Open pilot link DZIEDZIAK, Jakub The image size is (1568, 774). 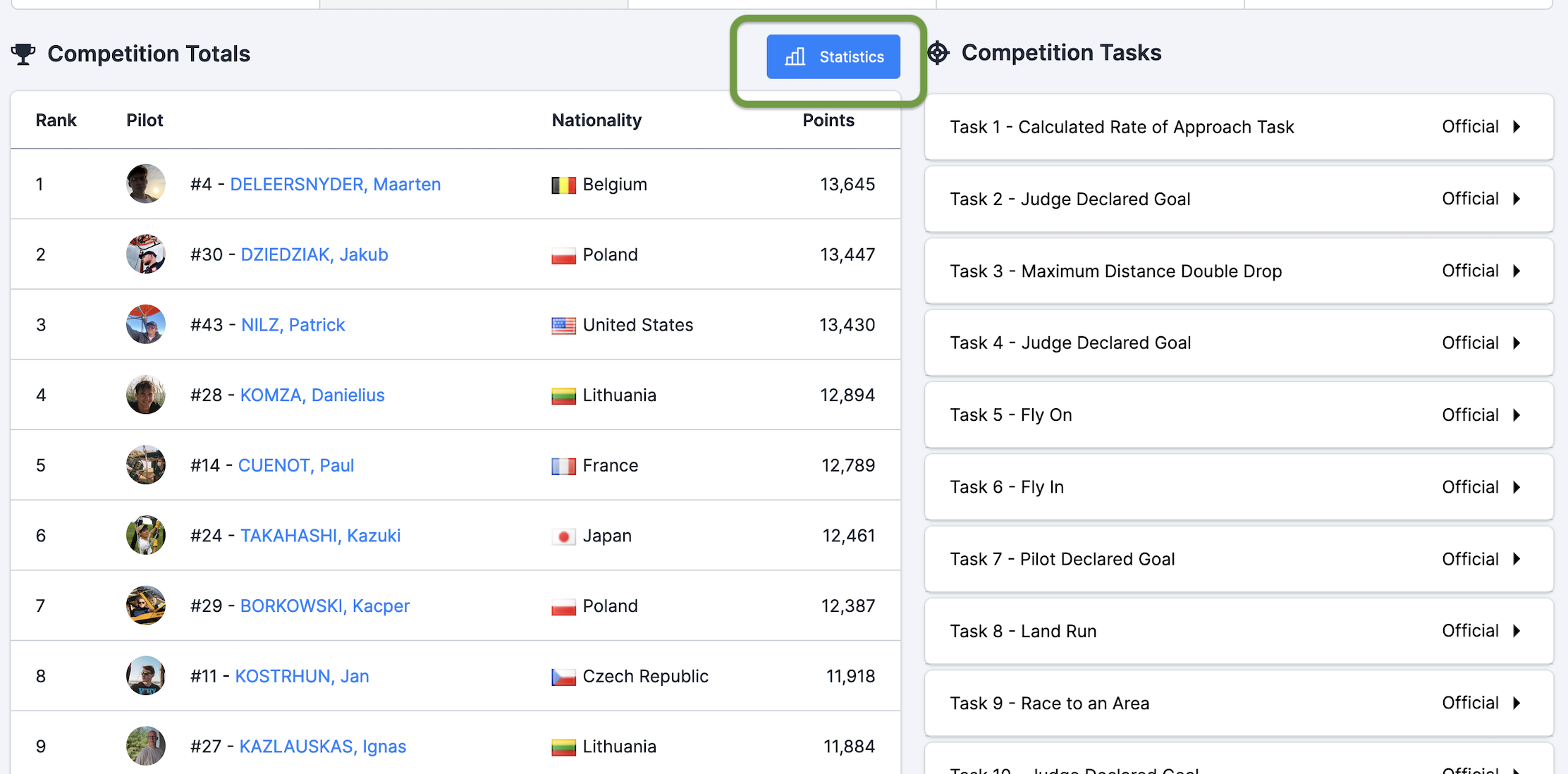tap(314, 254)
